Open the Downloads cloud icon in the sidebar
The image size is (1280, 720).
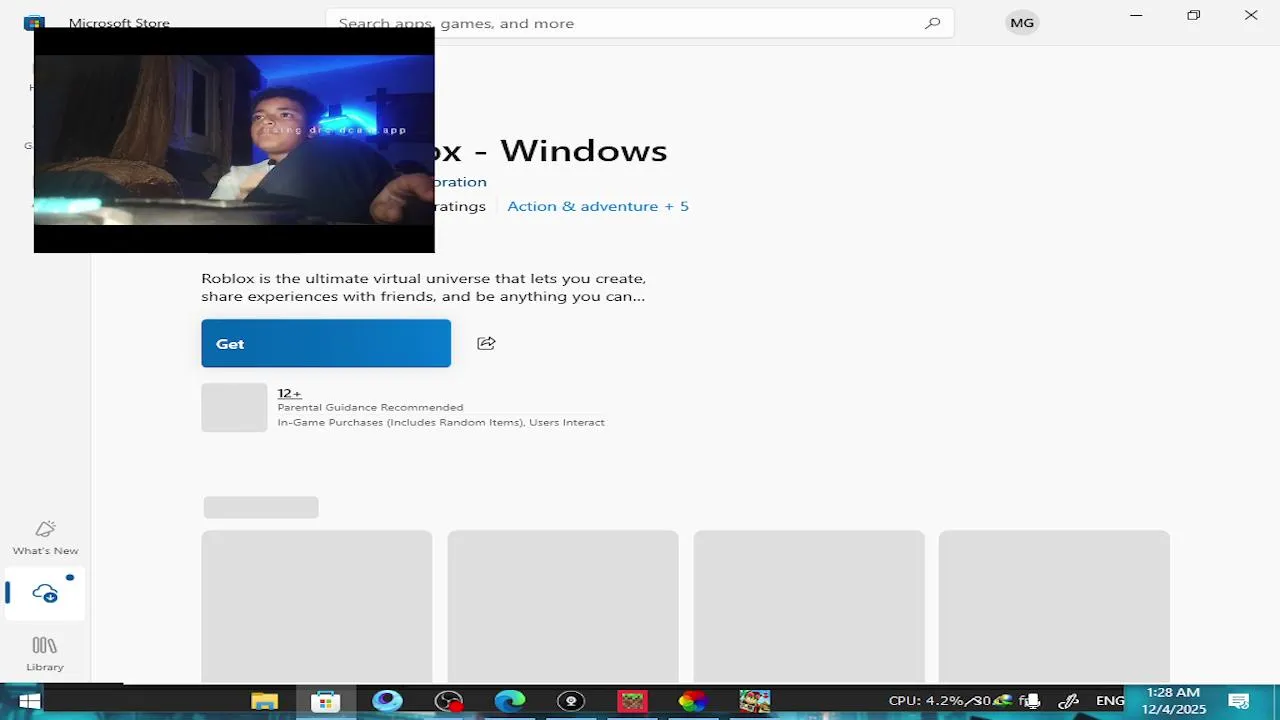click(45, 593)
